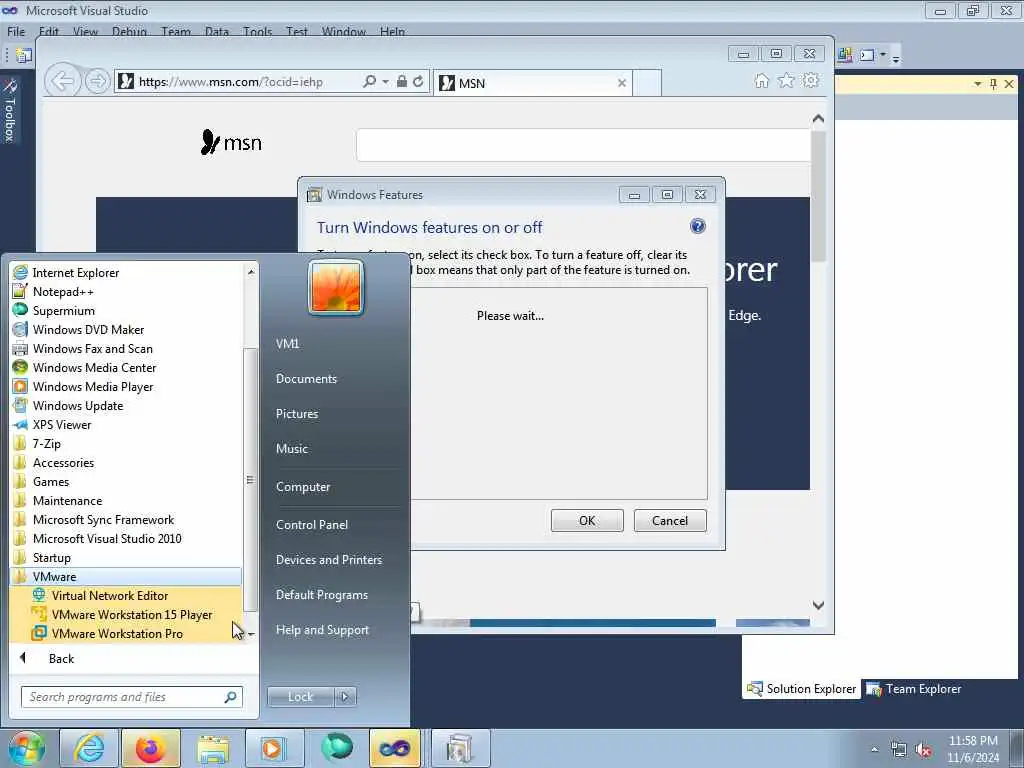Open Supermium in the programs list

(x=63, y=311)
